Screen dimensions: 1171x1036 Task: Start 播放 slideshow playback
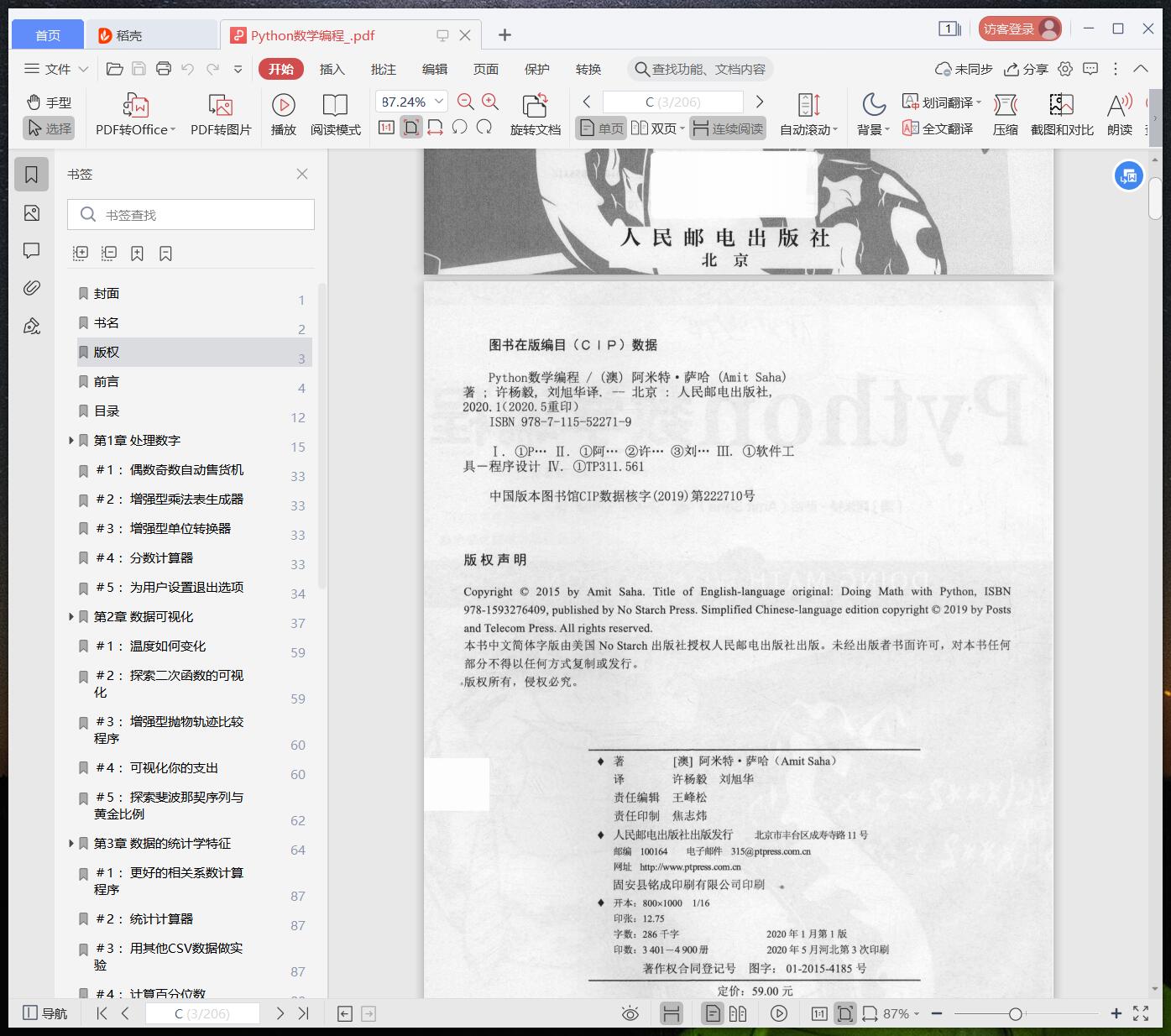click(284, 115)
